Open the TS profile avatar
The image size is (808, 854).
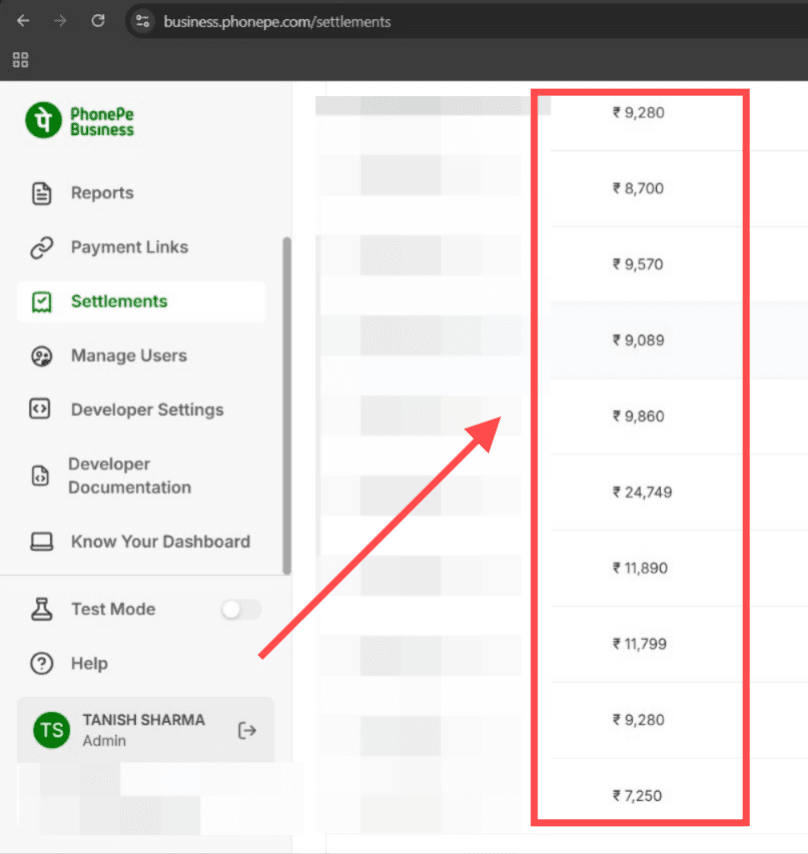[51, 730]
